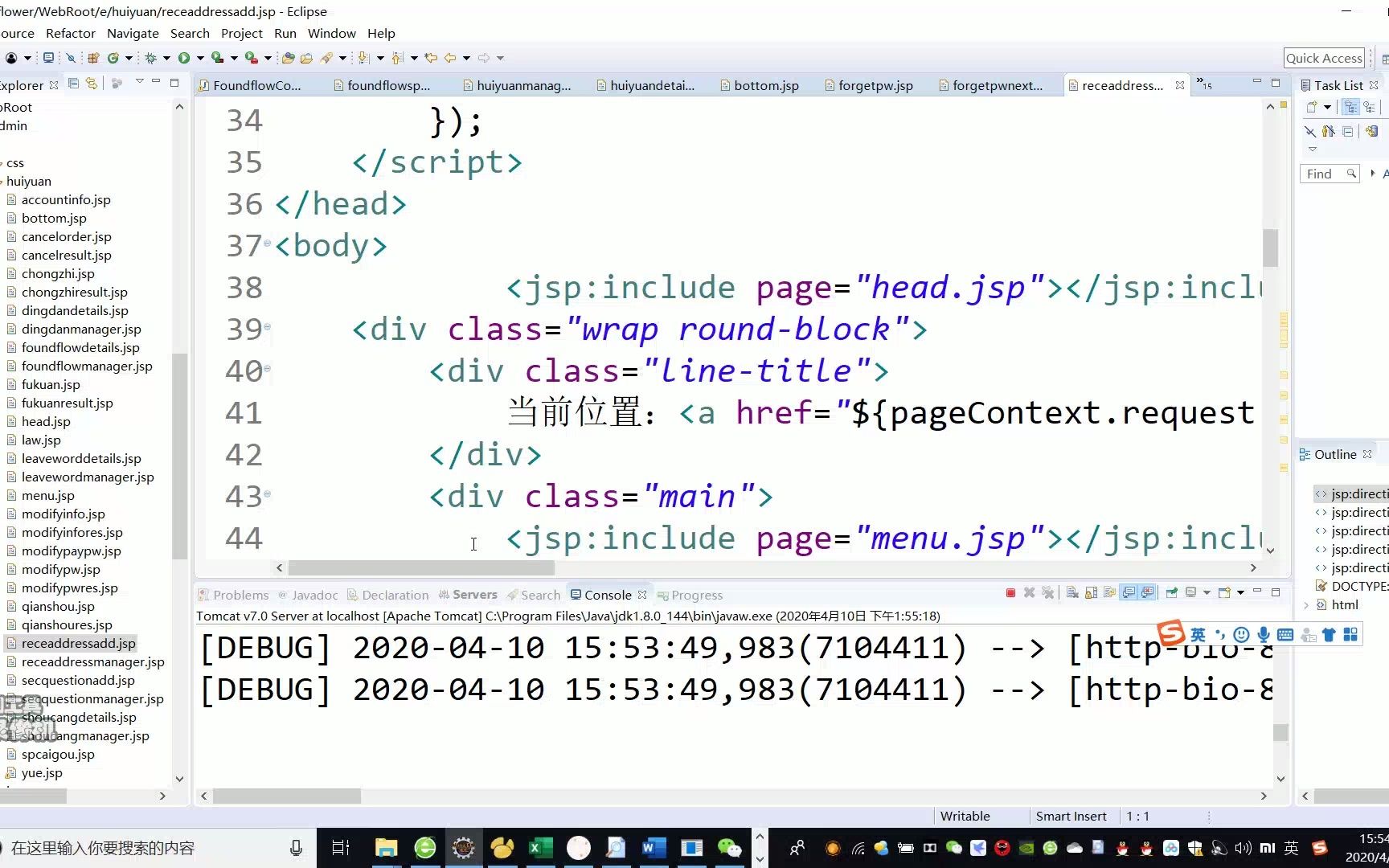Click Display Selected Console monitor icon
The width and height of the screenshot is (1389, 868).
tap(1191, 593)
